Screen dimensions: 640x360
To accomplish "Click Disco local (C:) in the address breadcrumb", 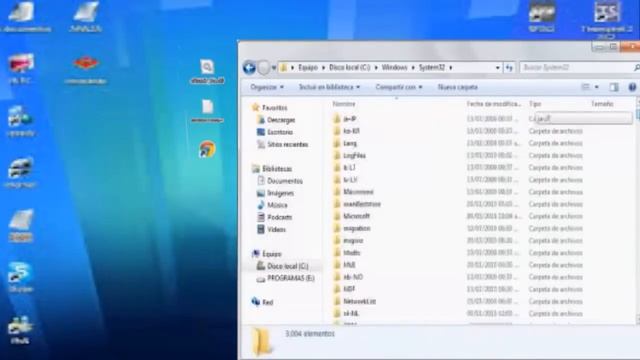I will (349, 67).
